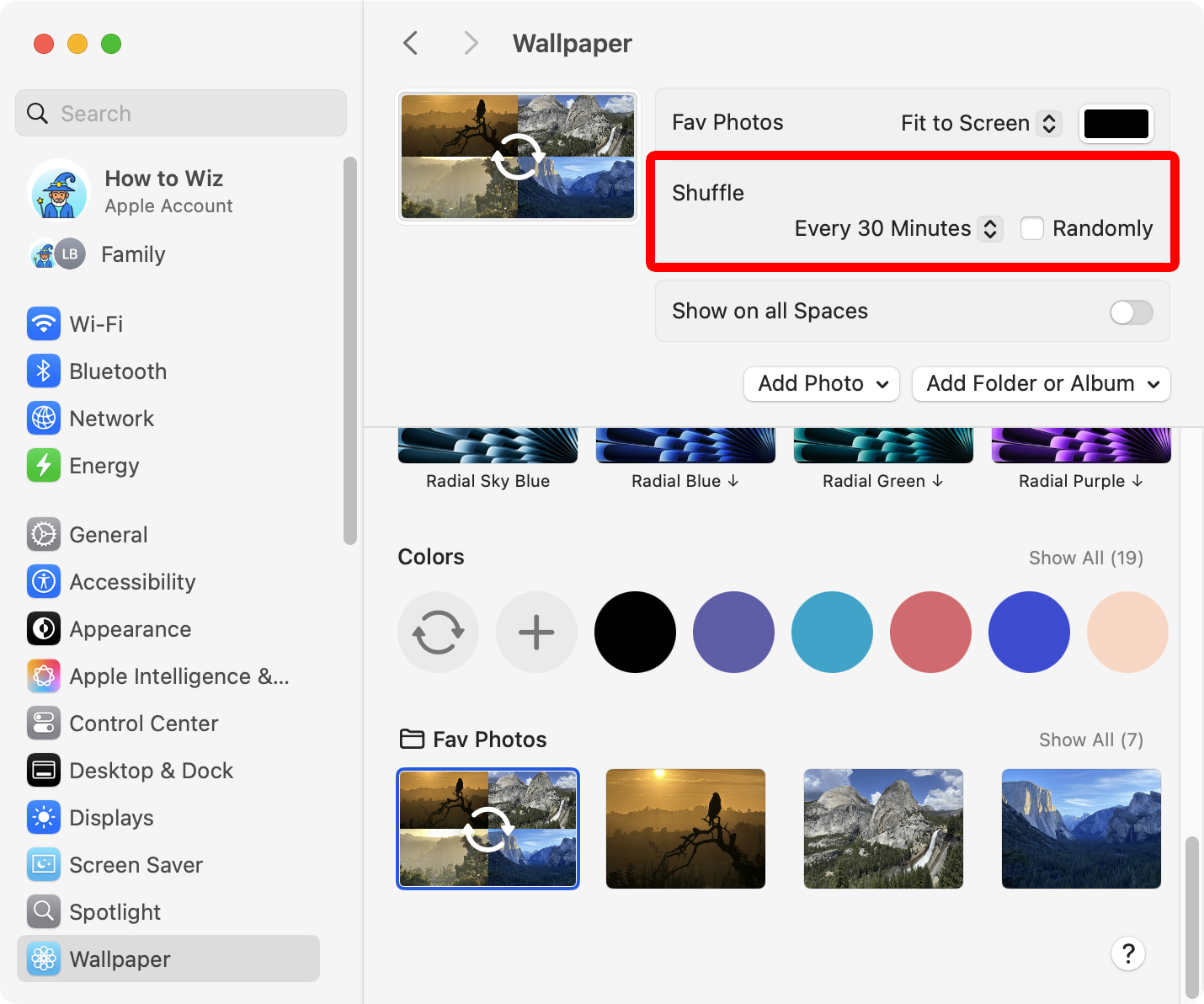Toggle Show on all Spaces switch

click(1131, 312)
